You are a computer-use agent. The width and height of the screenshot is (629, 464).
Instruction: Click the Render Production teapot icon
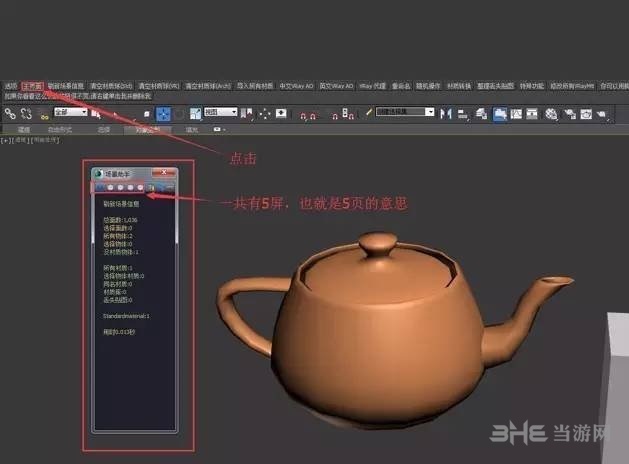pos(601,115)
